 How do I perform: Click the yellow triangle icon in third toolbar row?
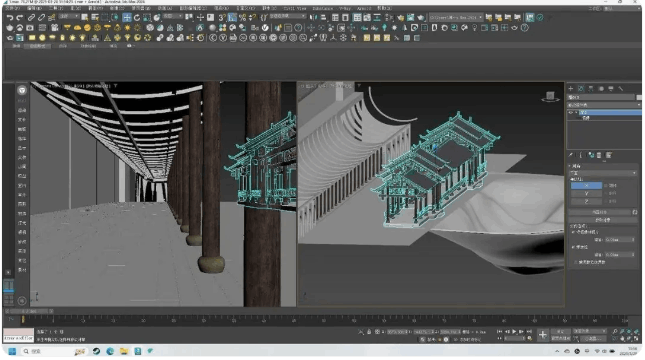107,38
